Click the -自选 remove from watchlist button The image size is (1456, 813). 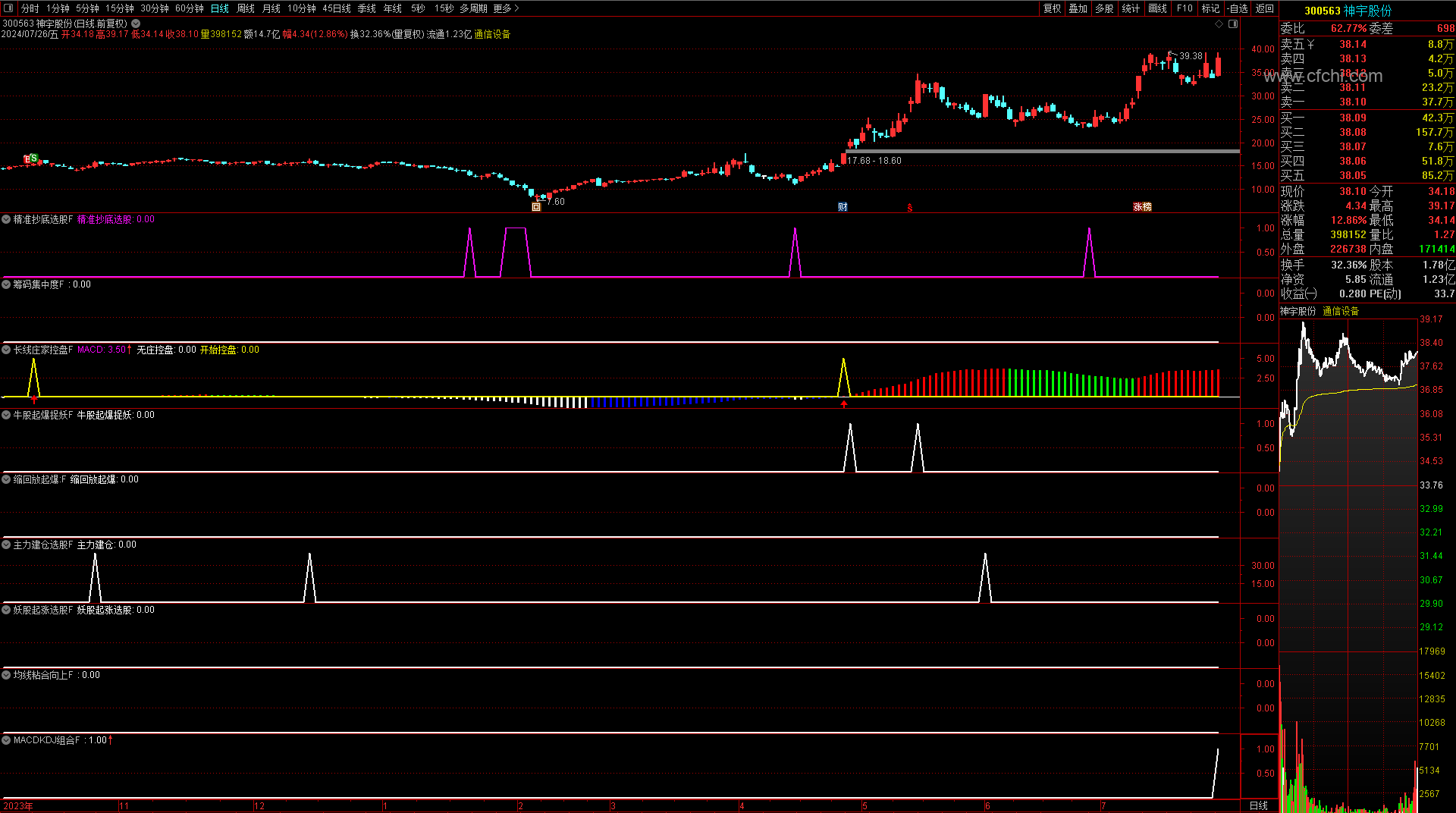pos(1238,8)
